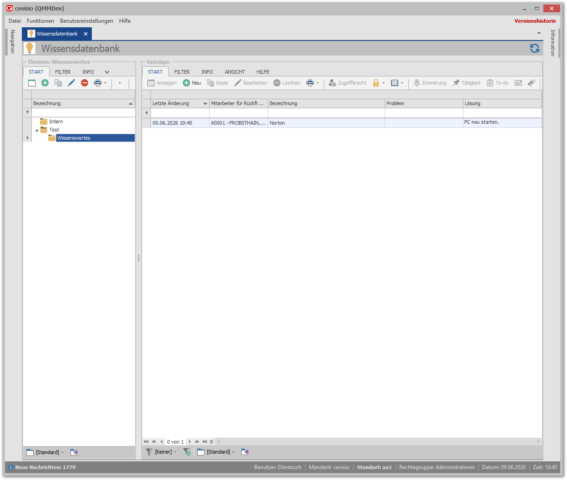Click the Tätigkeit pin button
Screen dimensions: 567x480
coord(466,83)
